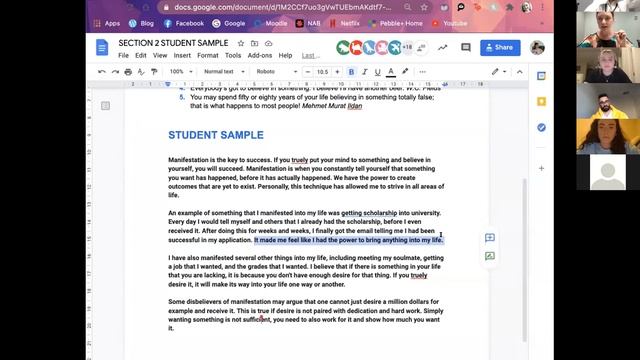Screen dimensions: 640x360
Task: Open the Tasks side panel icon
Action: pyautogui.click(x=542, y=128)
